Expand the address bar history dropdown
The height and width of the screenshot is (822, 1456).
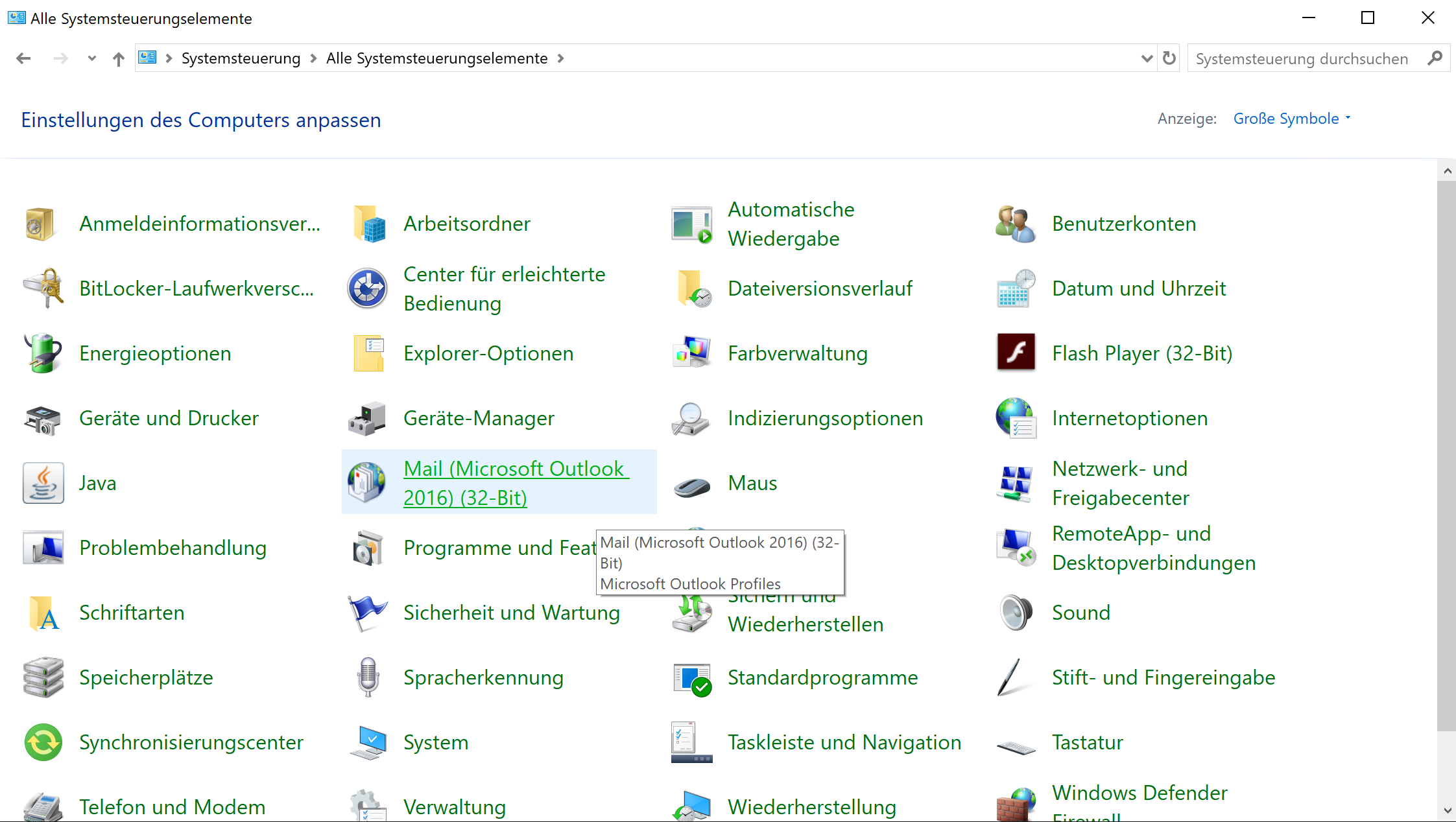1147,58
